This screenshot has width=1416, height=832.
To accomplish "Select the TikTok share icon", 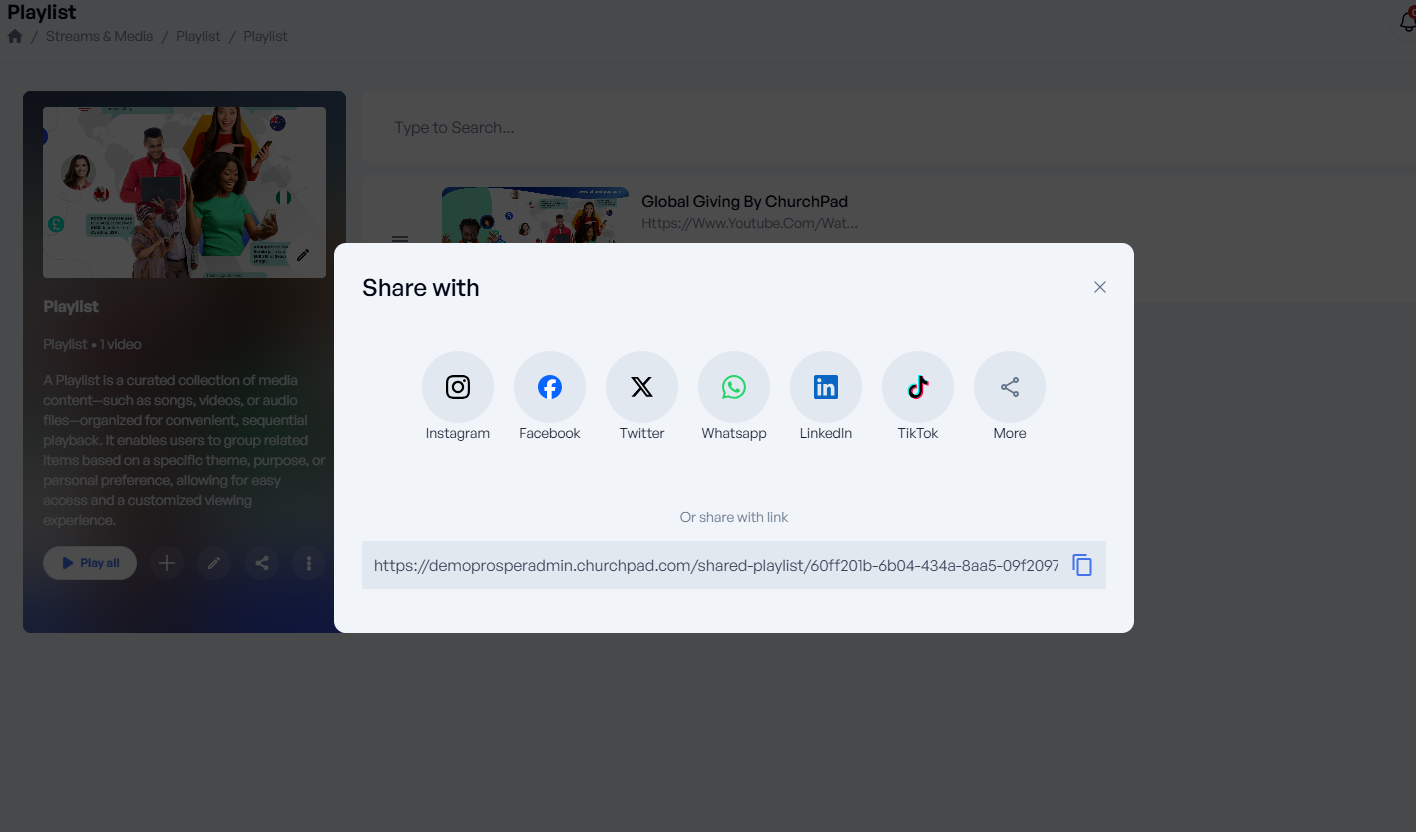I will [918, 387].
